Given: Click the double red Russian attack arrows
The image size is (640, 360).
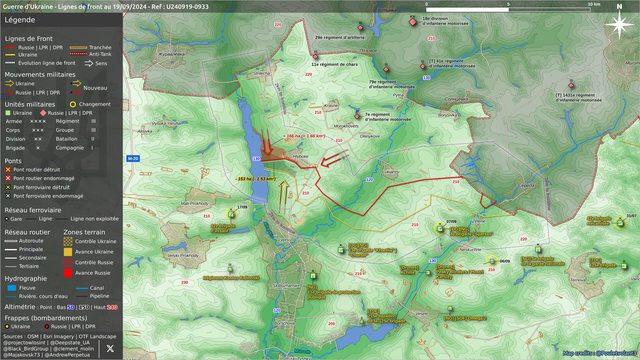Looking at the screenshot, I should (x=267, y=143).
